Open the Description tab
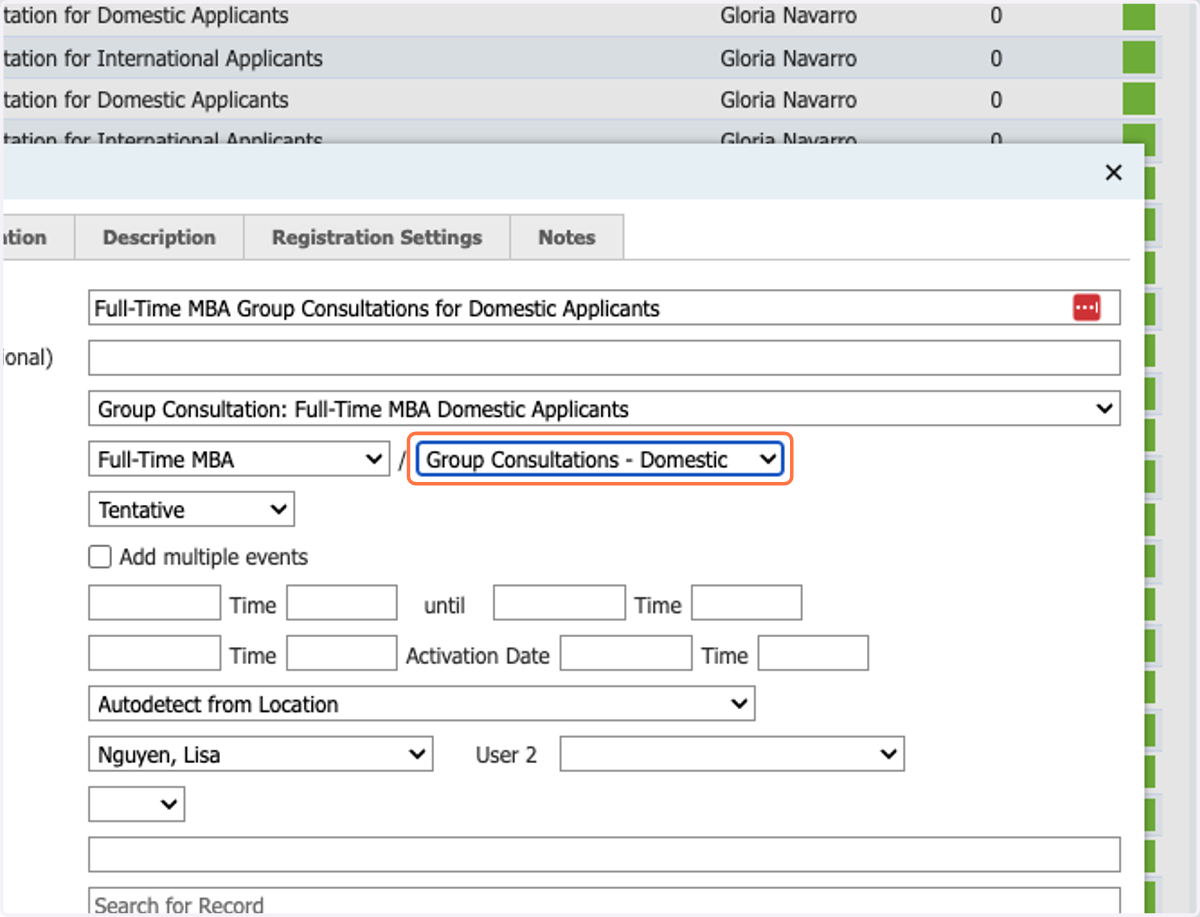1200x917 pixels. pos(159,237)
